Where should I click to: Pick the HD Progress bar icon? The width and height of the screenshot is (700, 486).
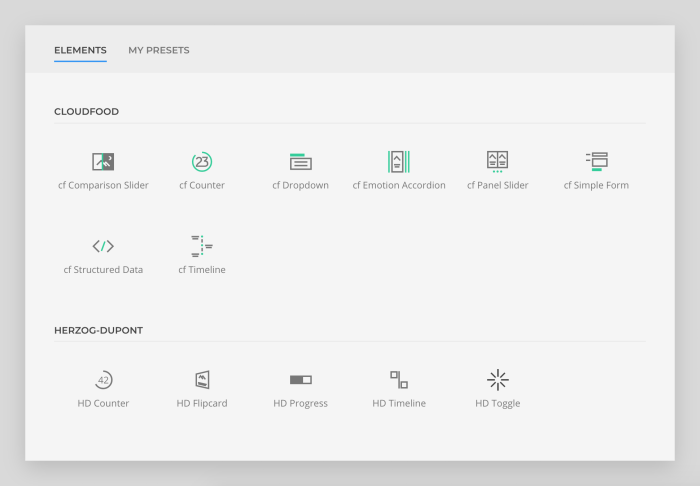300,380
